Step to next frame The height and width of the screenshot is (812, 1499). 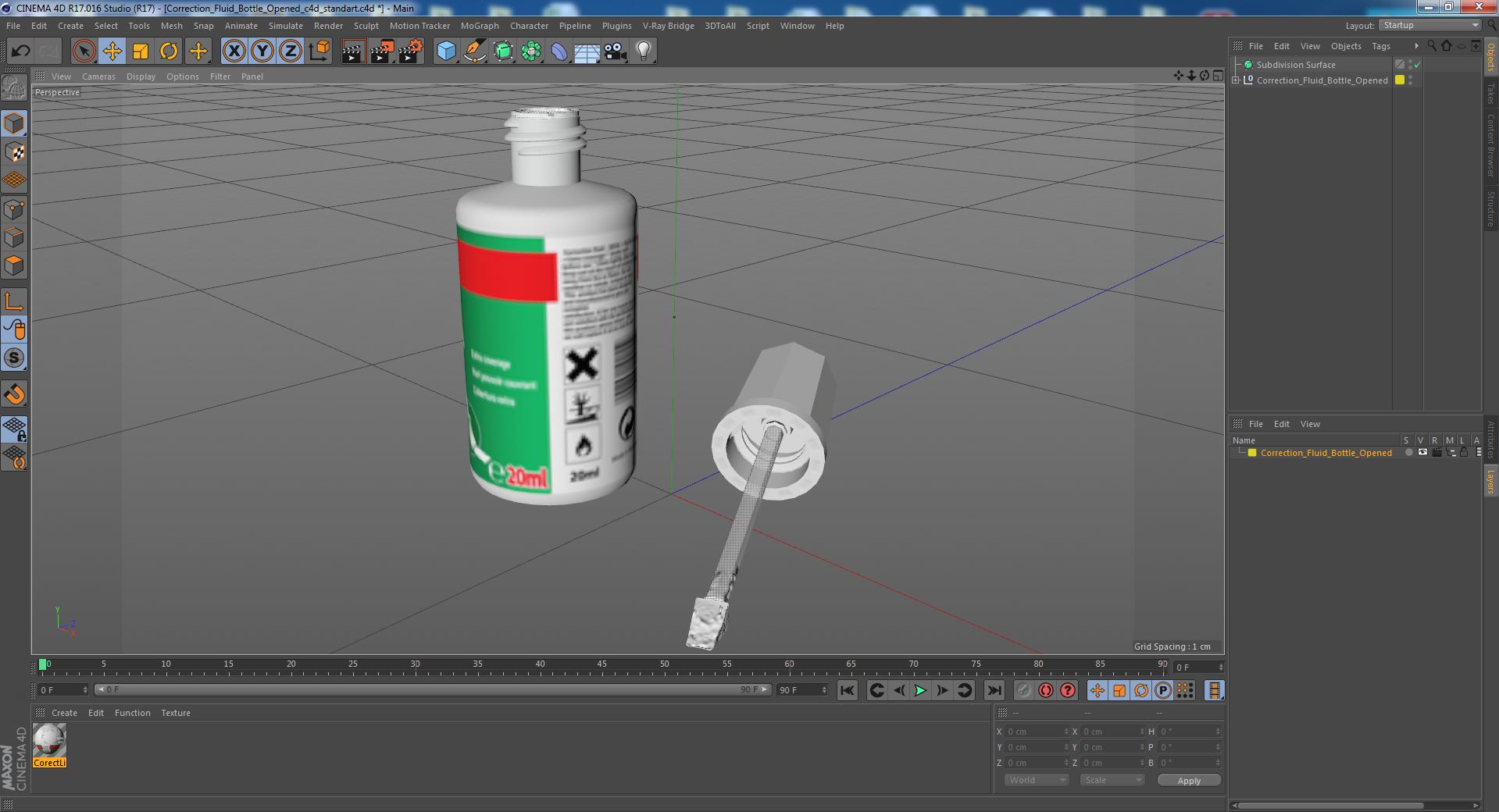(942, 690)
